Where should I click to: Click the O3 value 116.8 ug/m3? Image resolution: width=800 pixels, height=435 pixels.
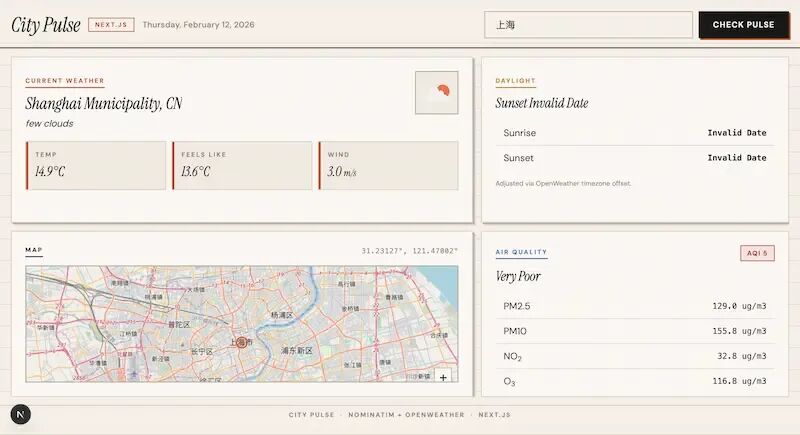click(739, 381)
